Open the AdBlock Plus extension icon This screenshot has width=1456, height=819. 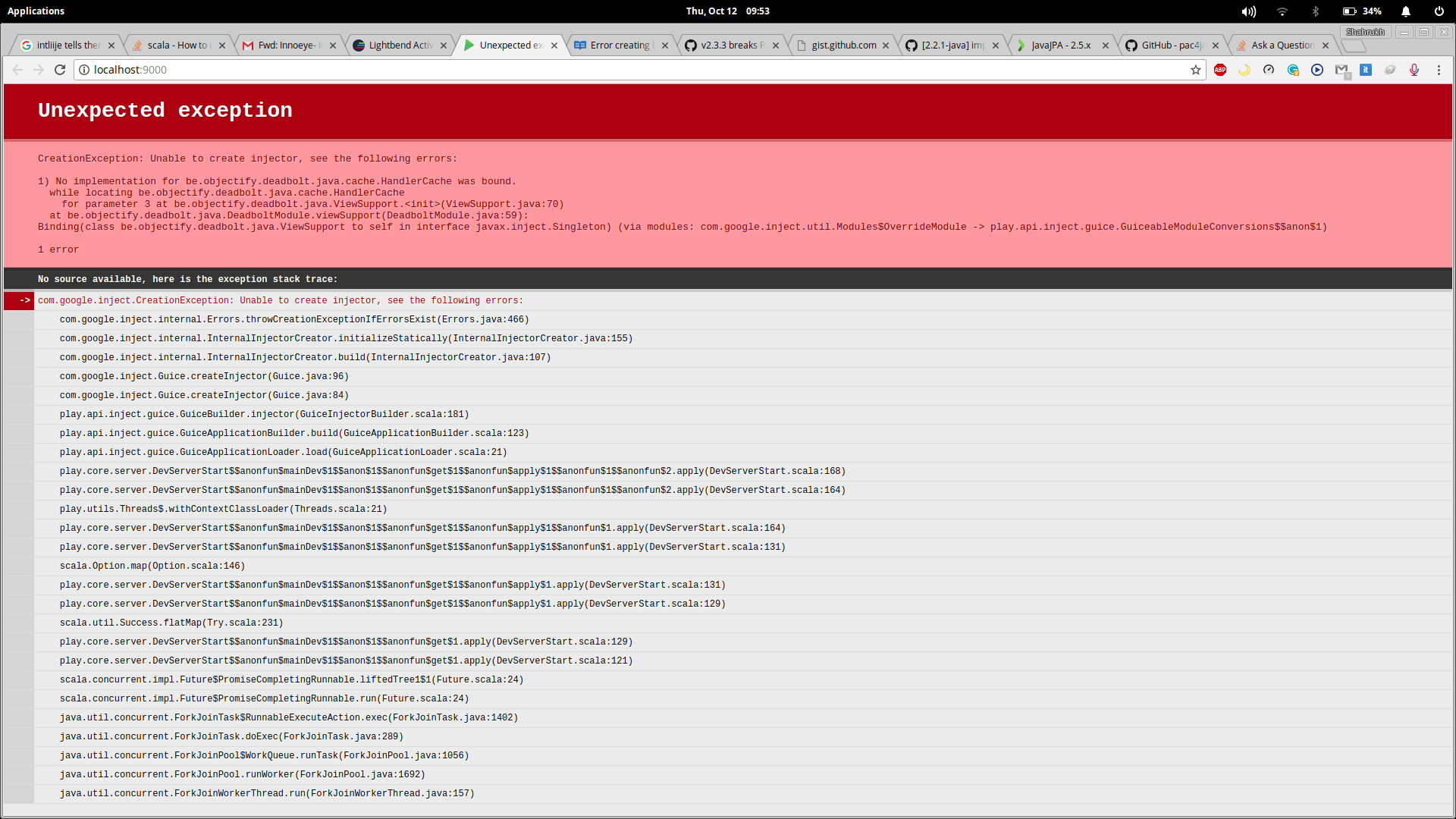1220,70
